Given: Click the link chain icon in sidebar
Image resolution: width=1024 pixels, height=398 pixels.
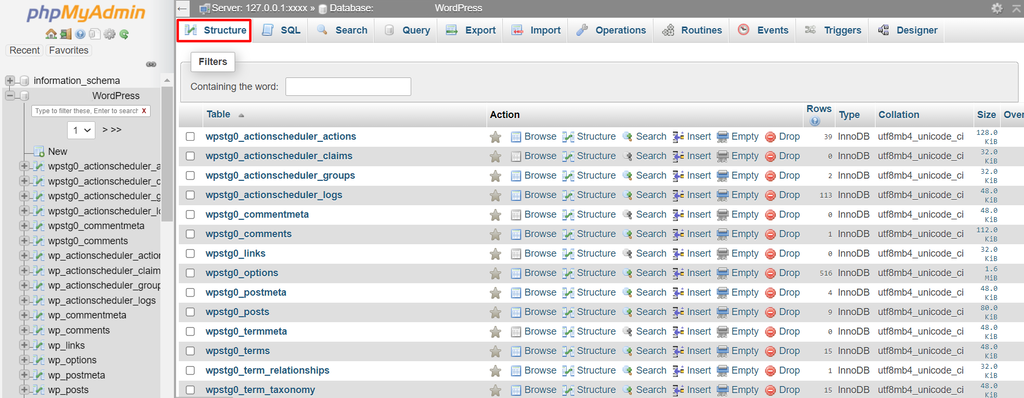Looking at the screenshot, I should (151, 64).
